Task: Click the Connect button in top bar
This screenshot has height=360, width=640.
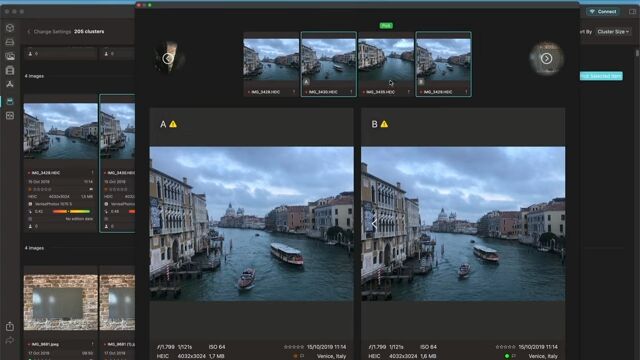Action: click(x=603, y=11)
